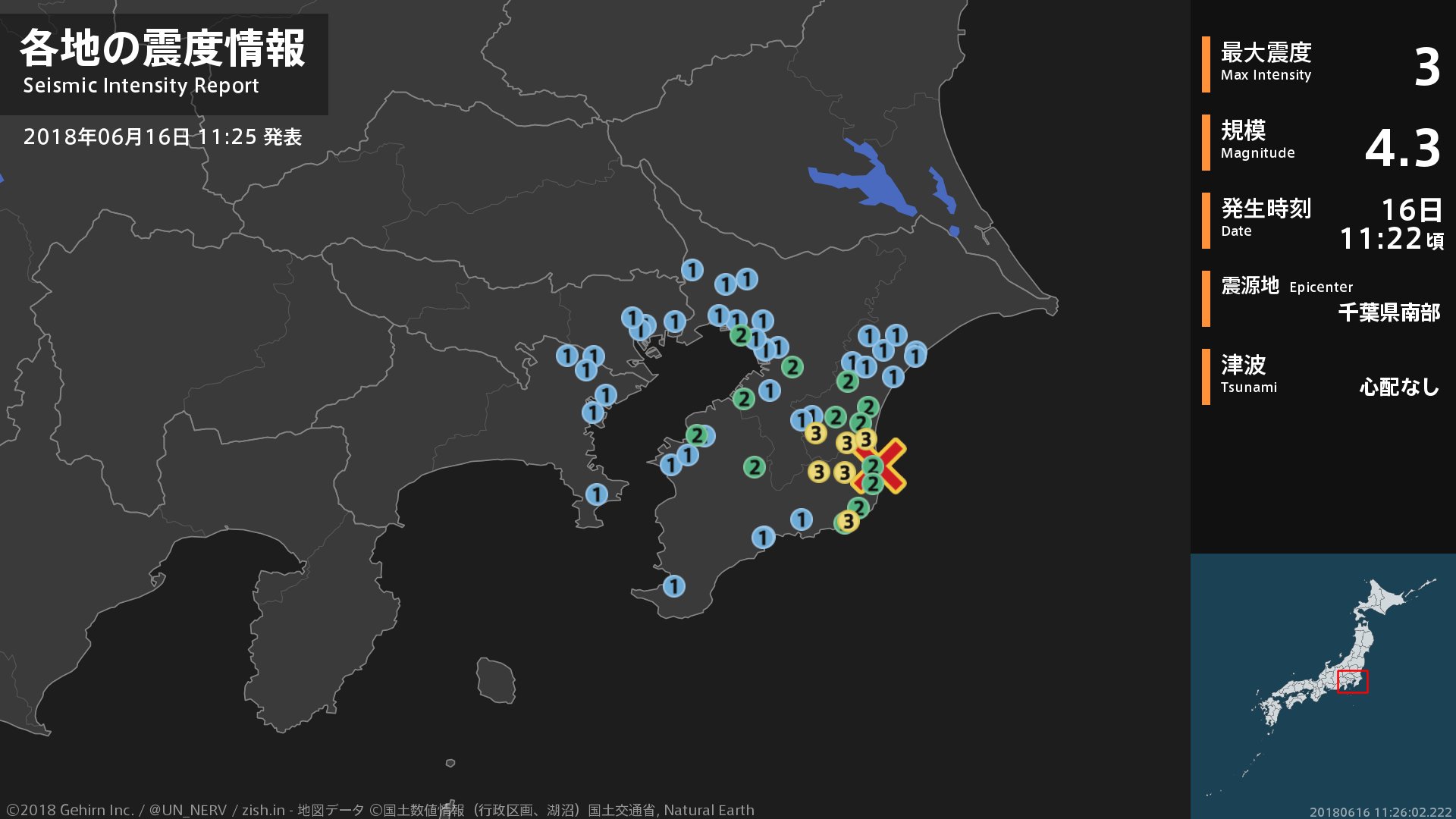Click the occurrence time 11:22頃
This screenshot has height=819, width=1456.
[1392, 239]
